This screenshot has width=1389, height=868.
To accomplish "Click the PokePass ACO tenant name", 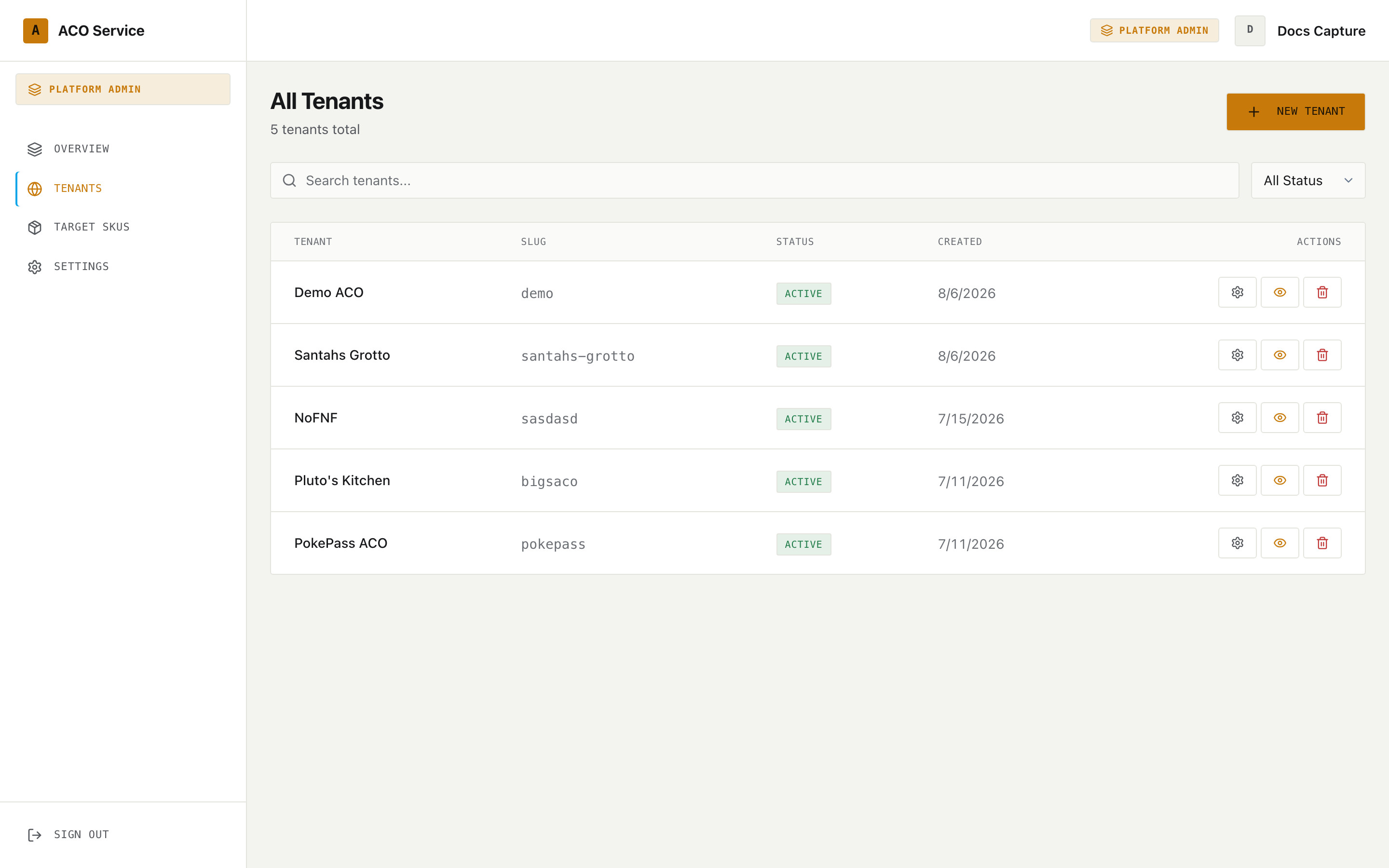I will tap(340, 542).
